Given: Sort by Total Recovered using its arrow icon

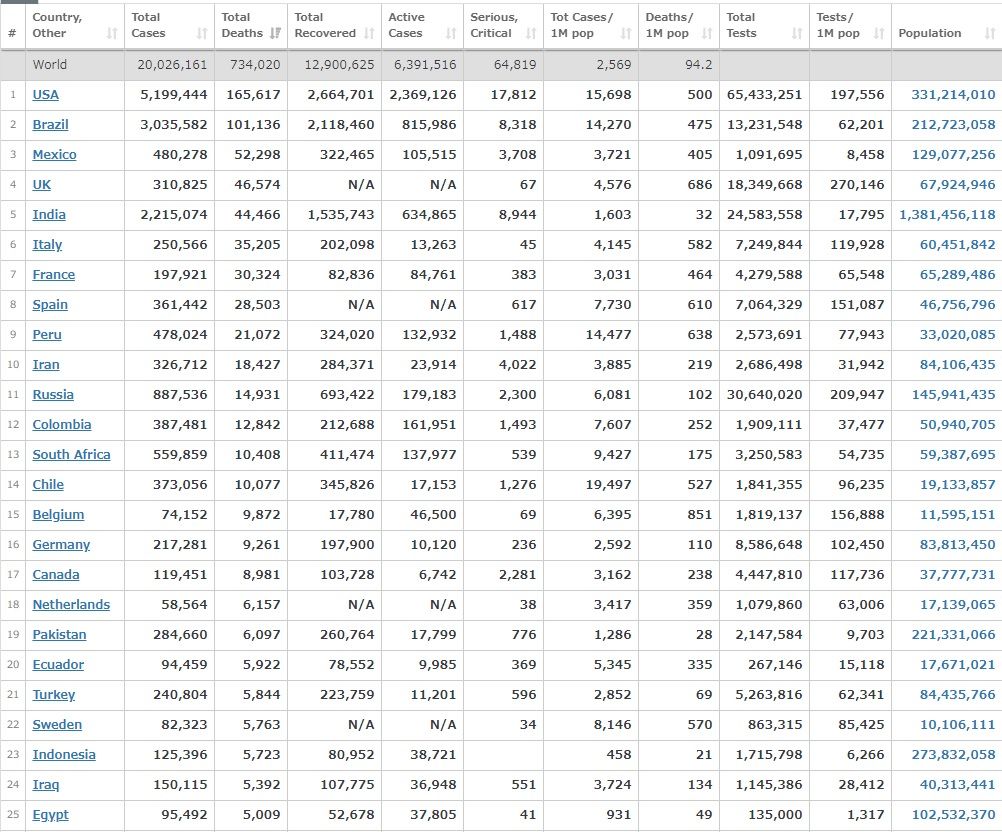Looking at the screenshot, I should click(369, 34).
